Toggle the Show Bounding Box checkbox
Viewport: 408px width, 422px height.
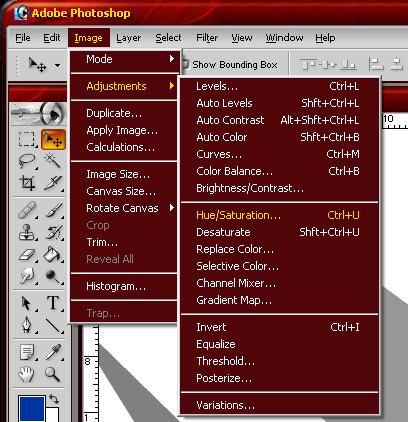click(185, 64)
